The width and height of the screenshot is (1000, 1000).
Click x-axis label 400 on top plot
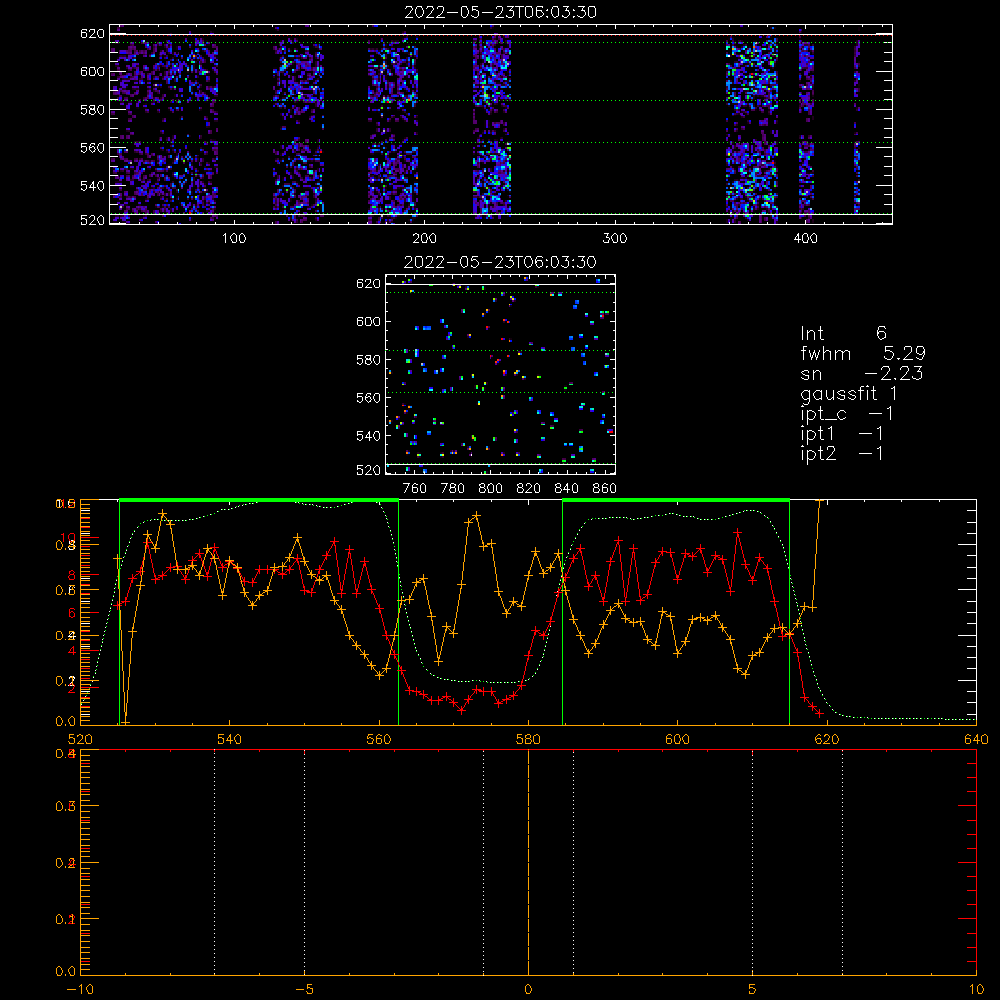point(805,239)
